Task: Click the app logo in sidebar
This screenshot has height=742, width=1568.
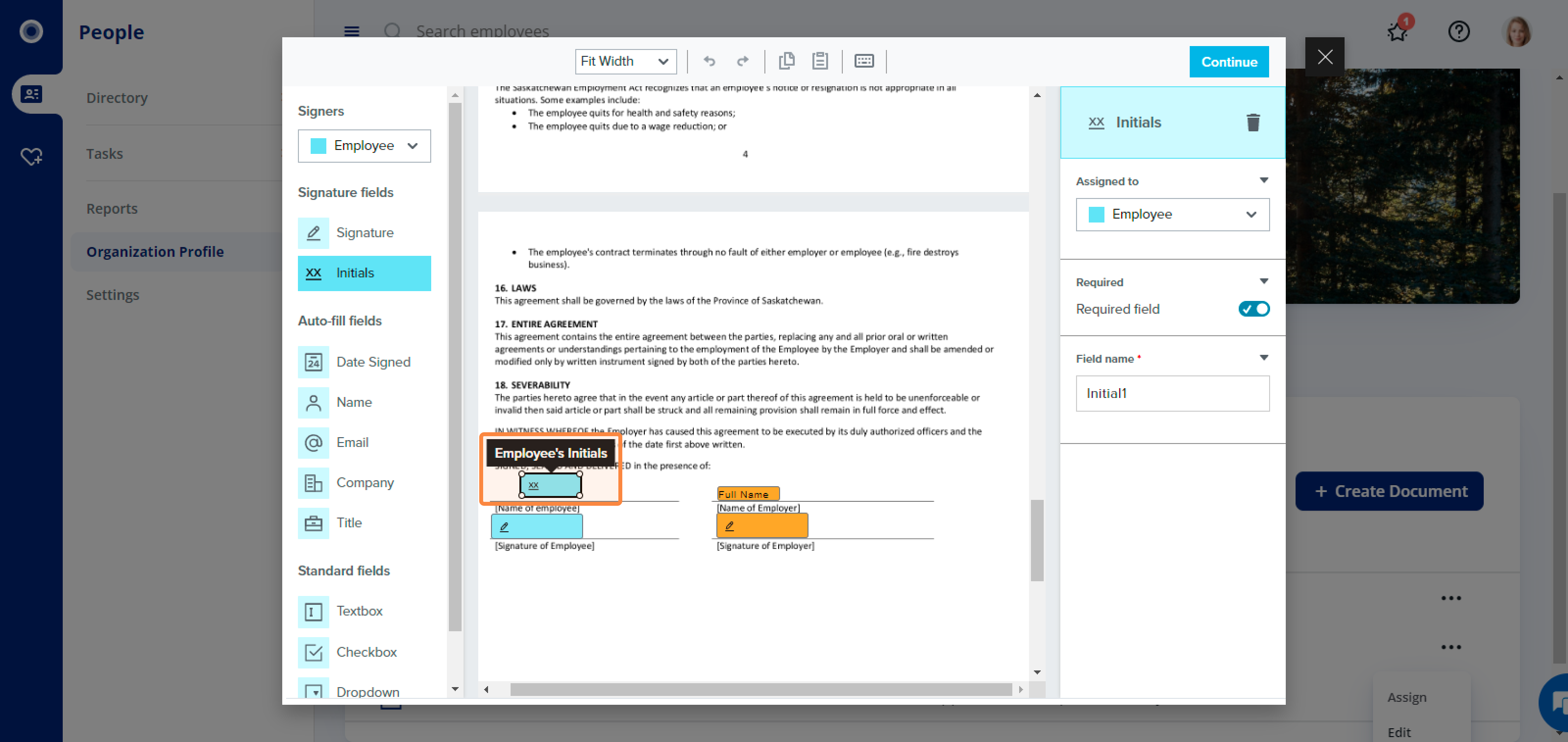Action: point(31,31)
